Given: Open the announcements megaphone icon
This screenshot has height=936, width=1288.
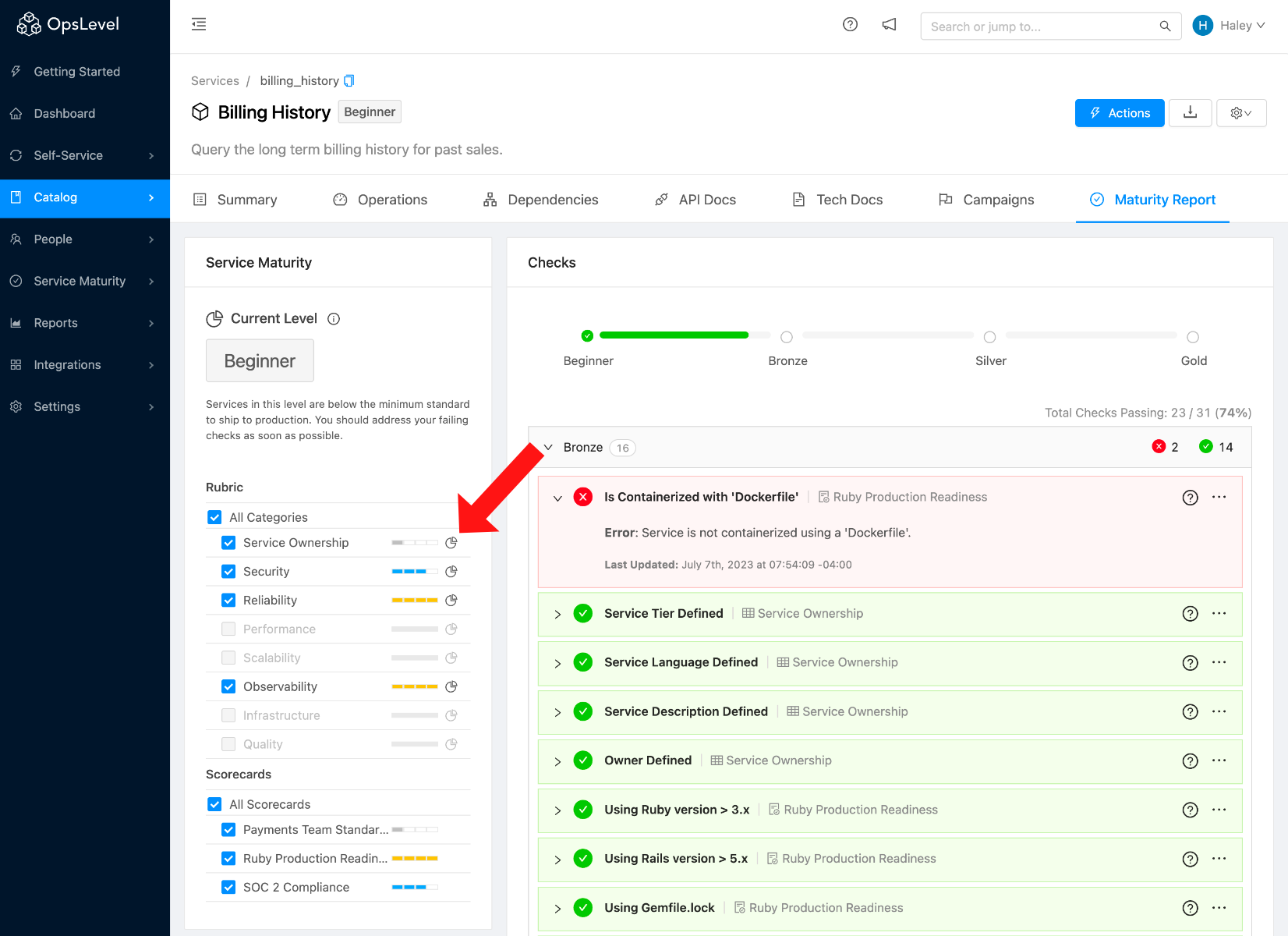Looking at the screenshot, I should (889, 24).
